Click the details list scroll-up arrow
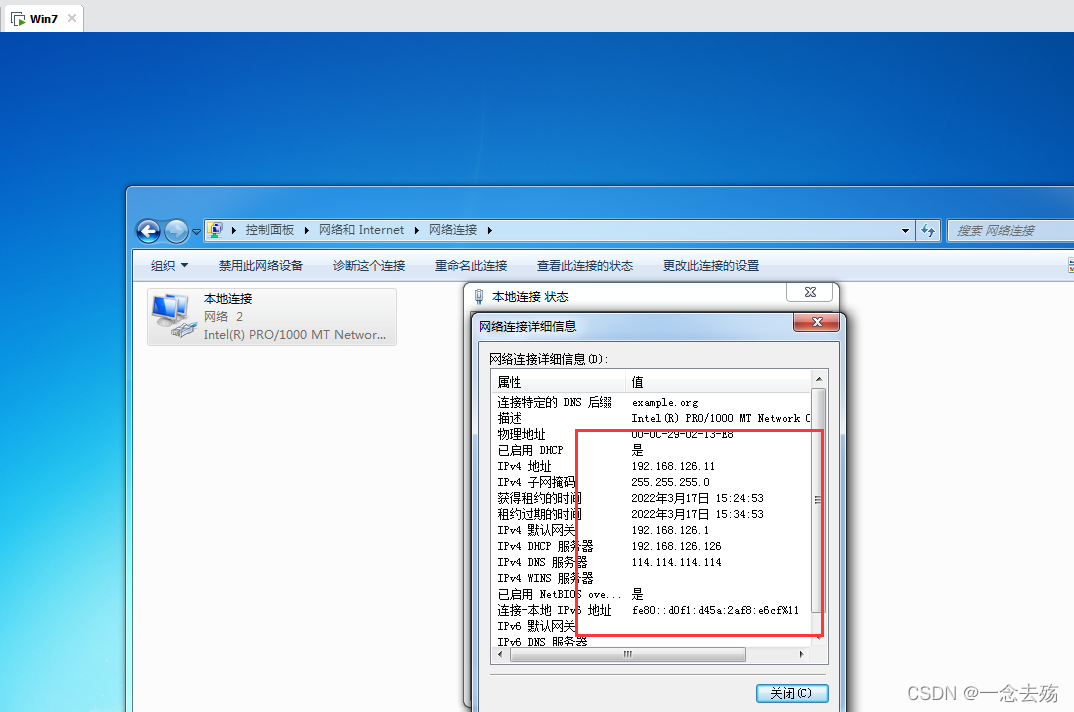Viewport: 1074px width, 712px height. (819, 379)
